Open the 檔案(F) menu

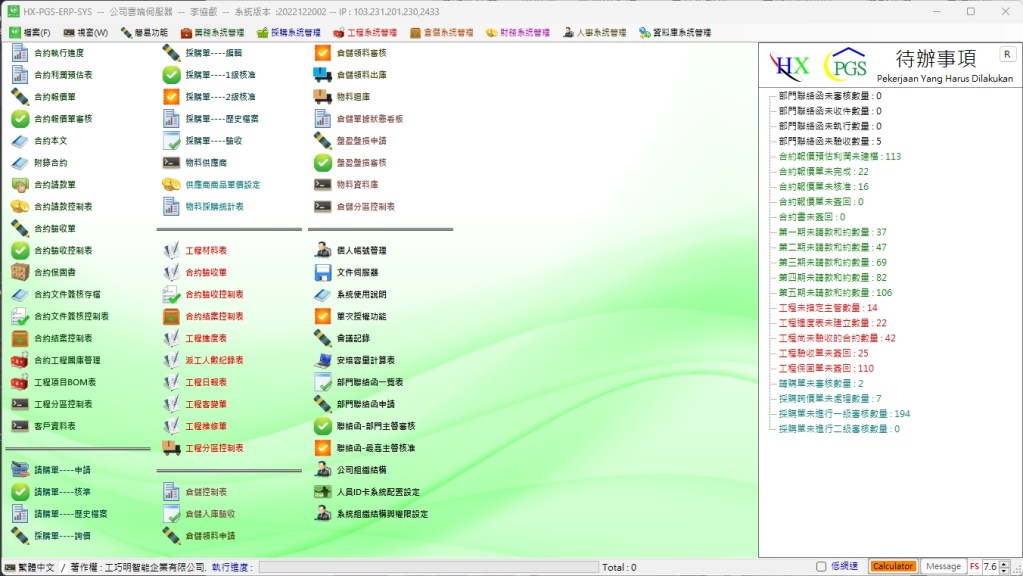pyautogui.click(x=30, y=32)
